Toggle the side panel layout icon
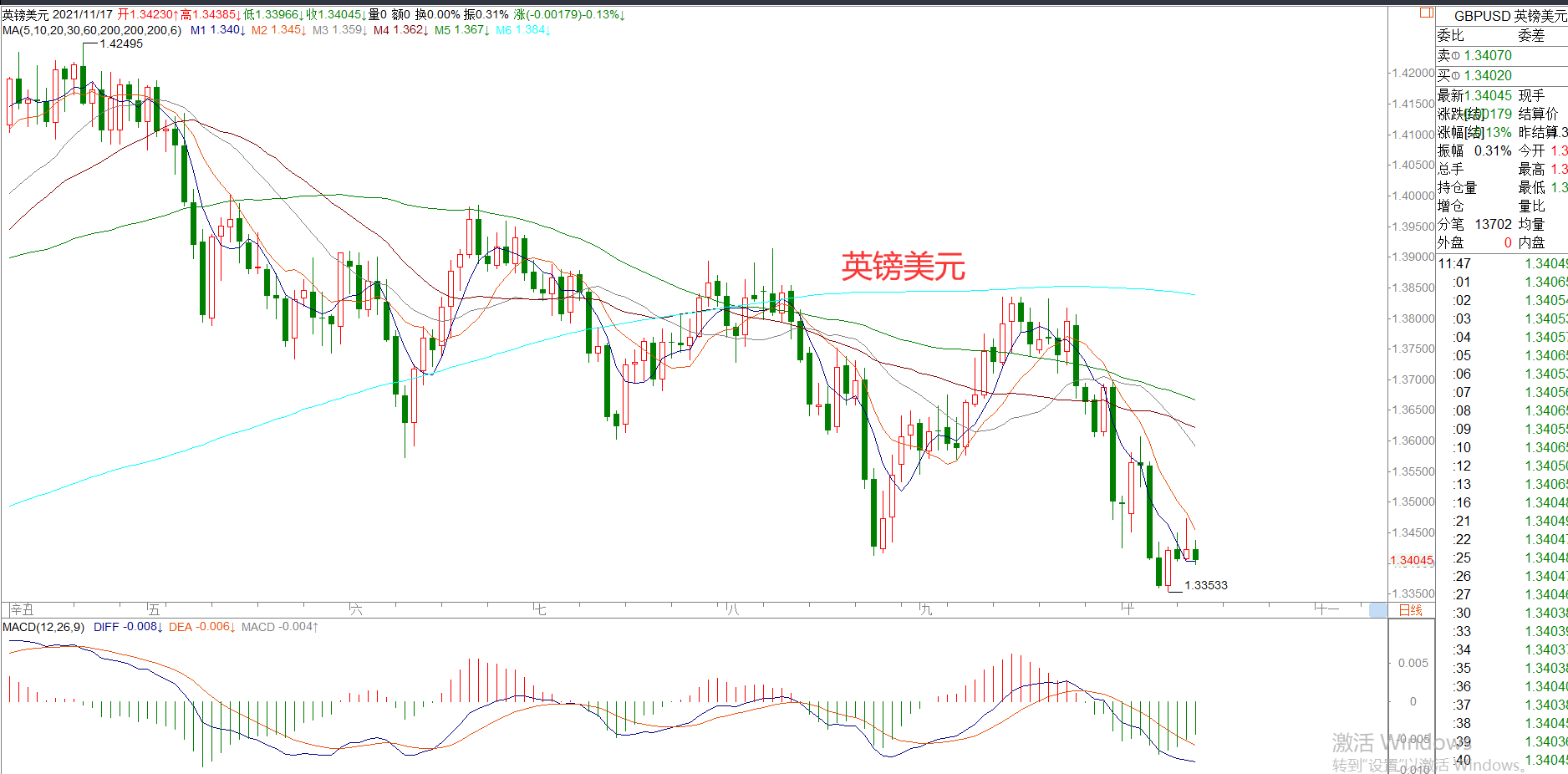The height and width of the screenshot is (774, 1568). pyautogui.click(x=1427, y=13)
